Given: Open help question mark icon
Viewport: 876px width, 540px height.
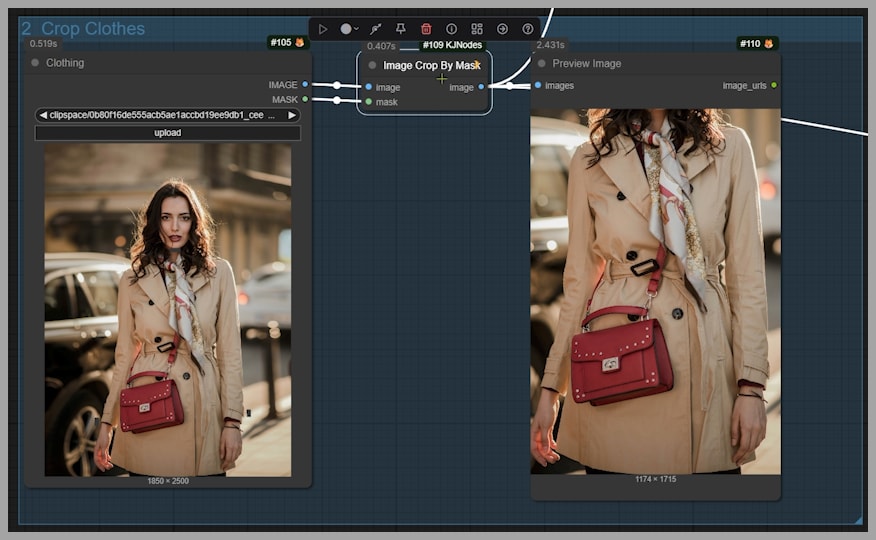Looking at the screenshot, I should coord(528,29).
